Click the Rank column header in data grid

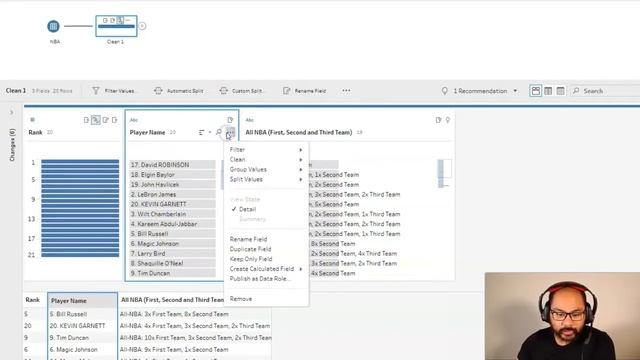click(x=33, y=300)
